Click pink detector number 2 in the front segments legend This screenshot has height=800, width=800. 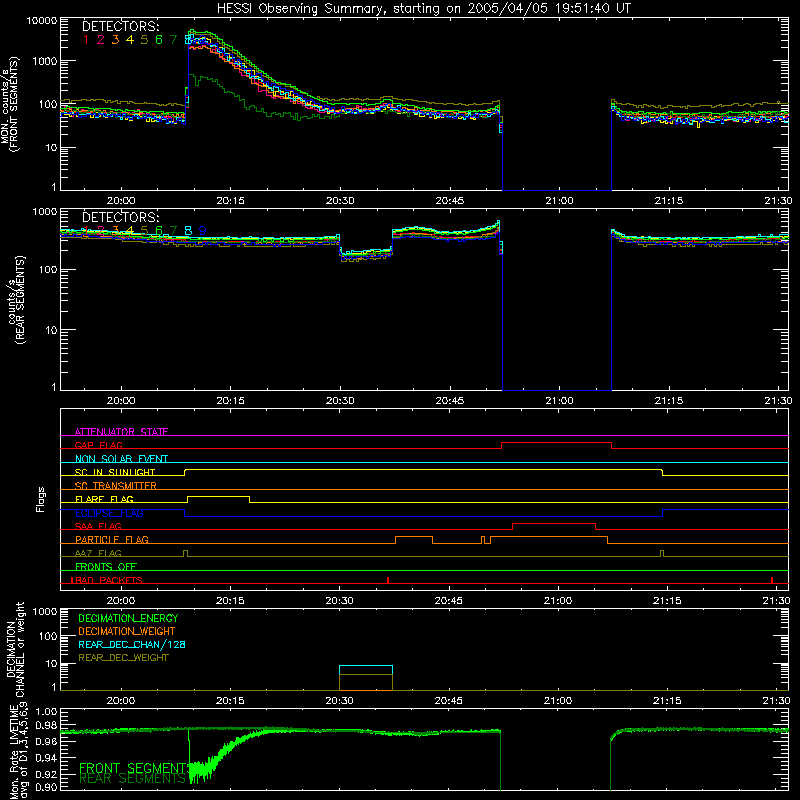[101, 40]
